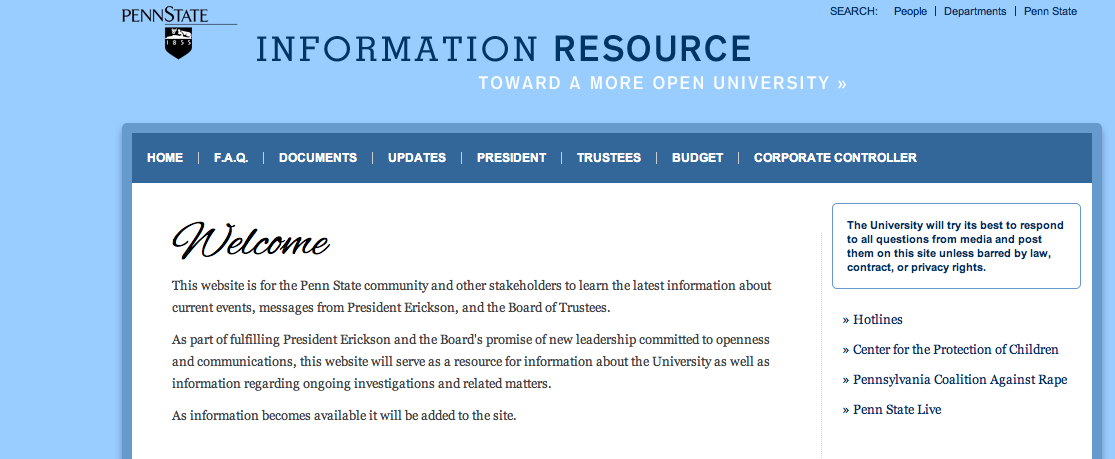1115x459 pixels.
Task: Click the media questions notice box
Action: (956, 246)
